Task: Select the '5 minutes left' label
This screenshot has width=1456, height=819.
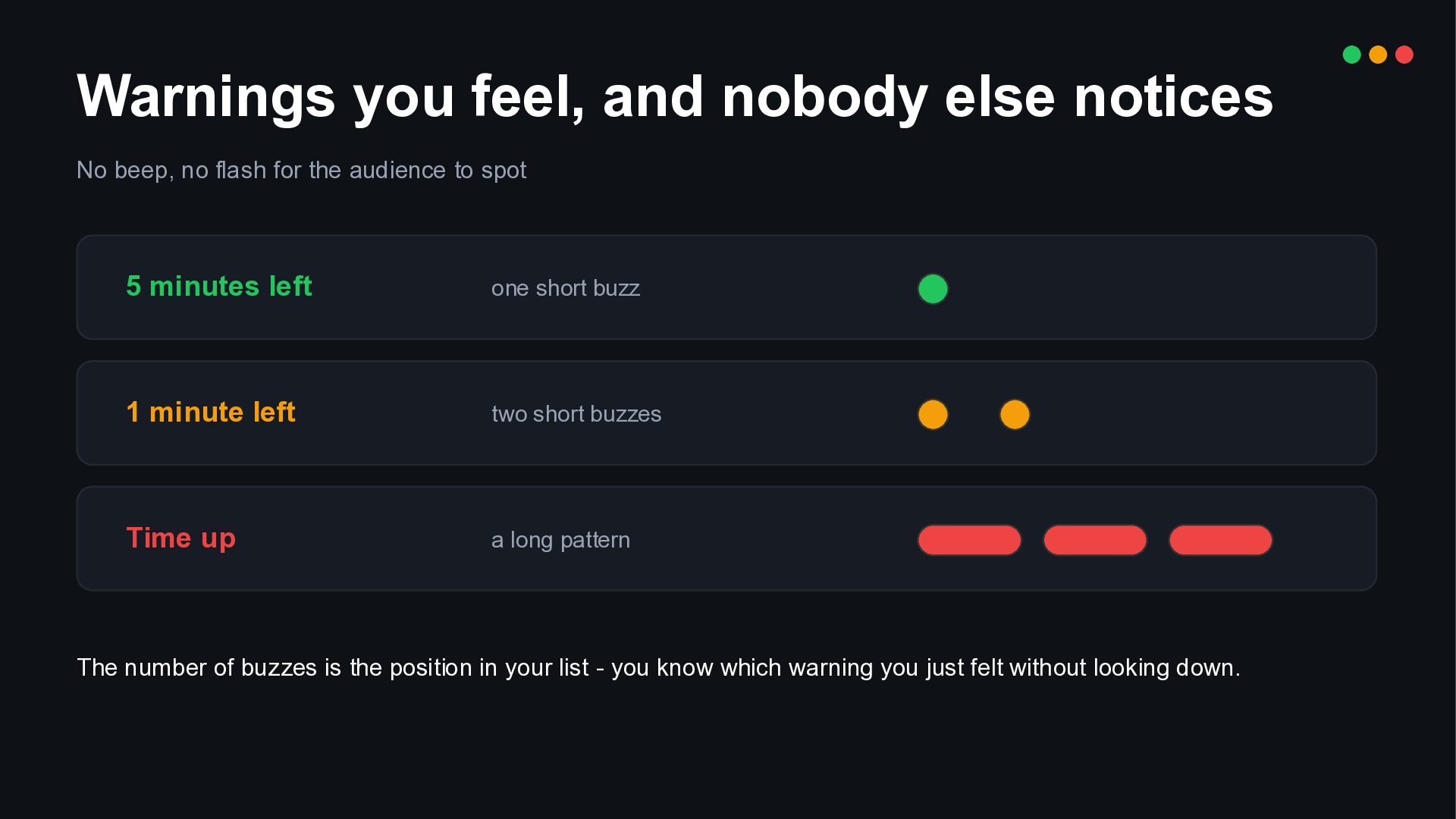Action: pyautogui.click(x=219, y=287)
